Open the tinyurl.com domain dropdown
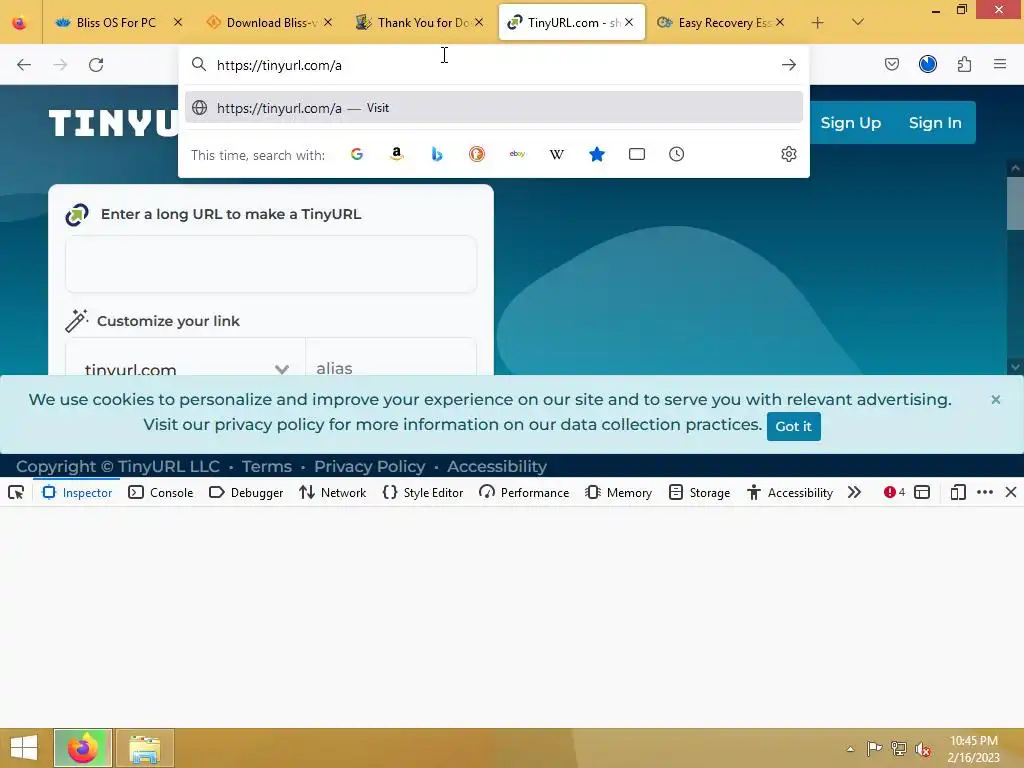1024x768 pixels. coord(185,368)
